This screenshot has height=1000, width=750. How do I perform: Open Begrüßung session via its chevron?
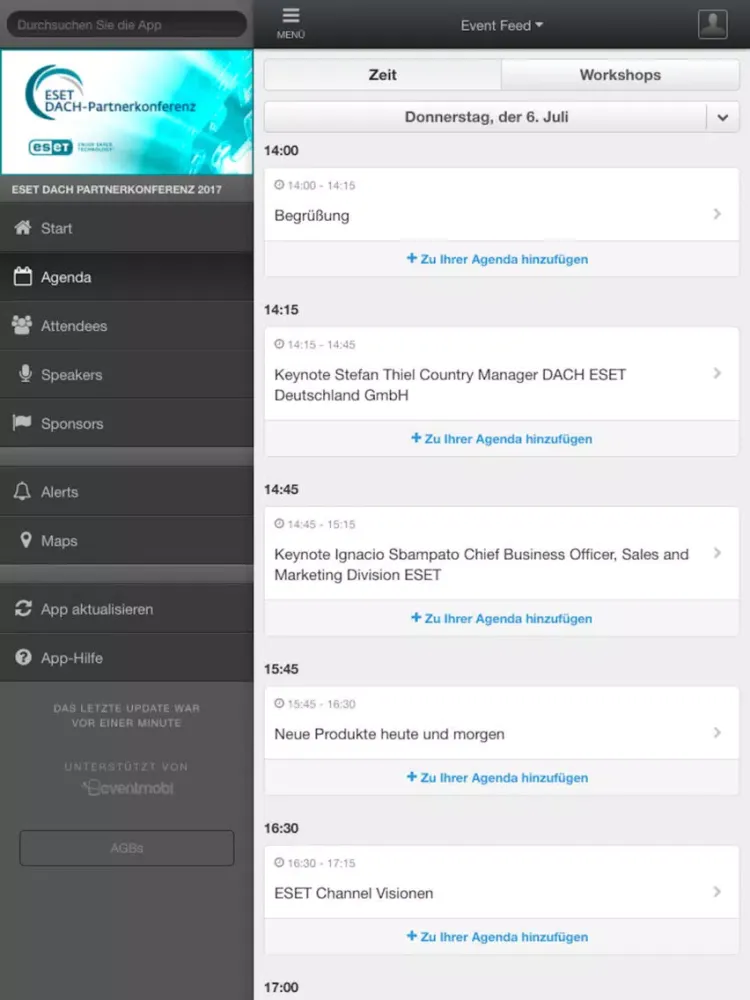(717, 214)
